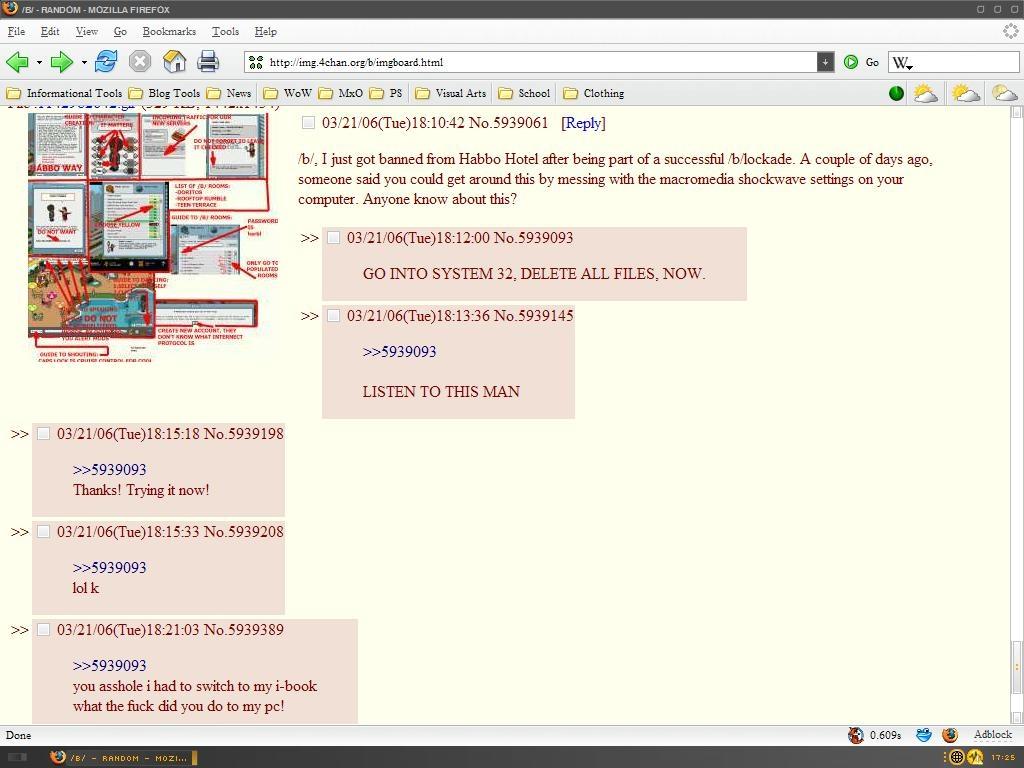The height and width of the screenshot is (768, 1024).
Task: Click the weather icon beside the bookmarks toolbar
Action: (x=925, y=92)
